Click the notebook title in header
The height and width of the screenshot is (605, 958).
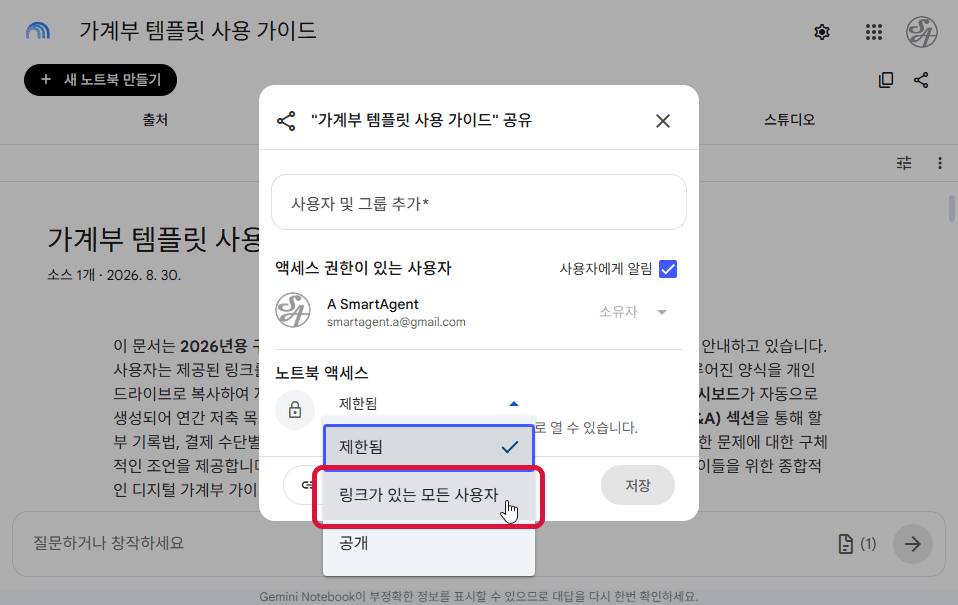tap(198, 31)
